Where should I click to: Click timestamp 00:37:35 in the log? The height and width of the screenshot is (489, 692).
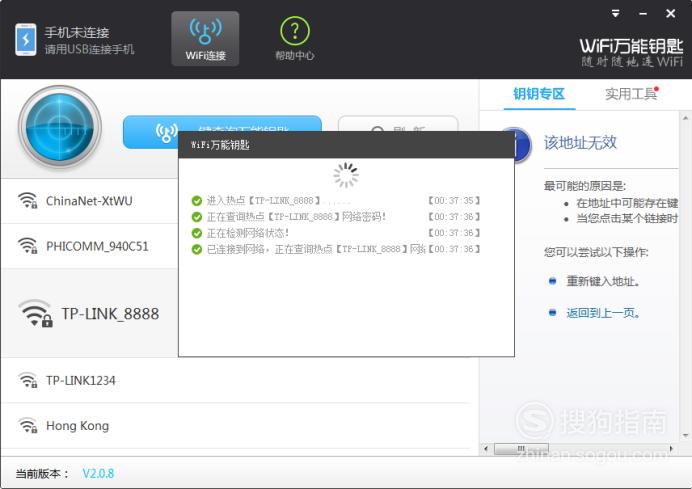(454, 200)
